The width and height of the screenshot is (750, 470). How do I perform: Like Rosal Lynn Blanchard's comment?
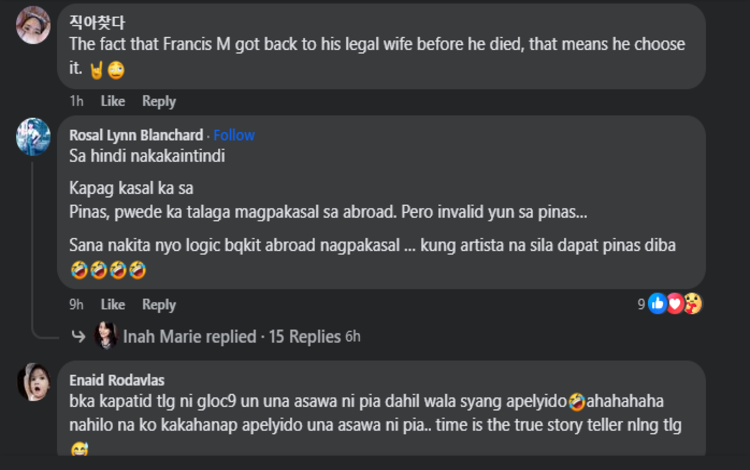pyautogui.click(x=113, y=304)
